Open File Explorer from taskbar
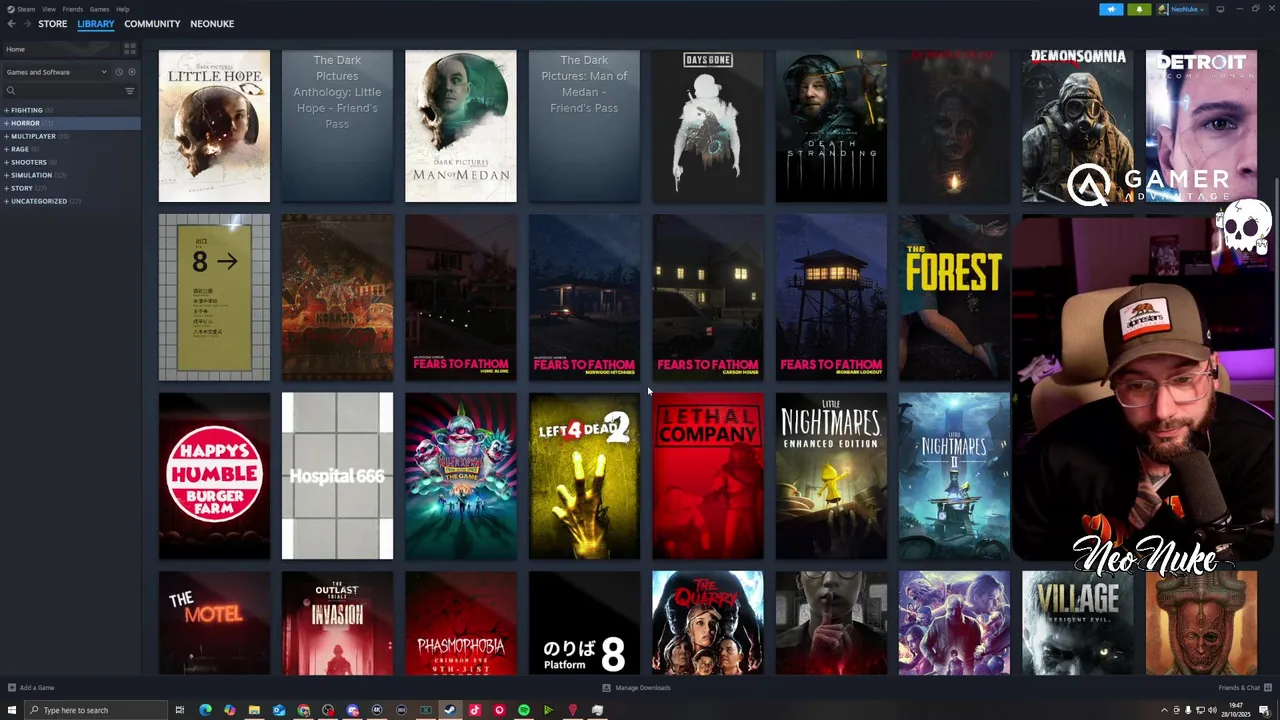The height and width of the screenshot is (720, 1280). (x=254, y=710)
